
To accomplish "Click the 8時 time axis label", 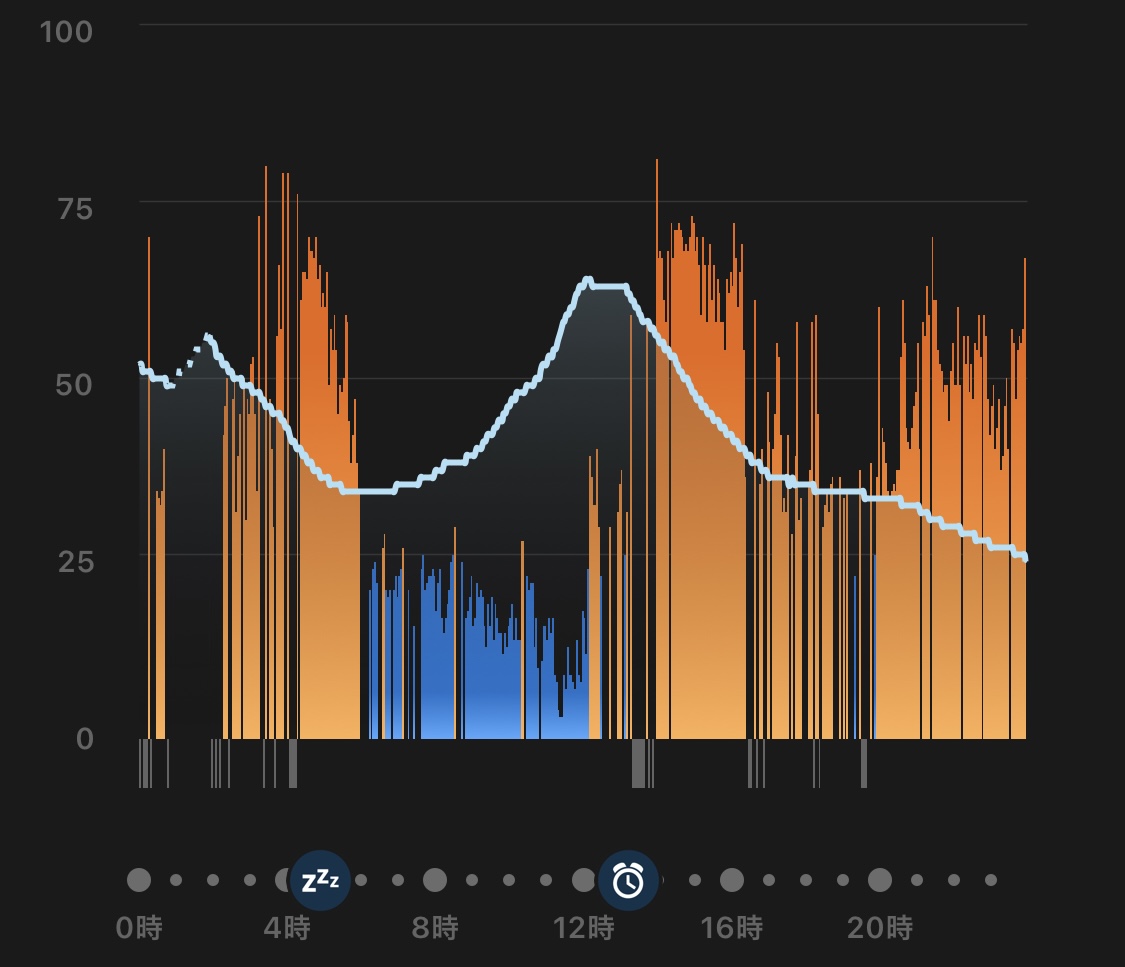I will pos(435,928).
